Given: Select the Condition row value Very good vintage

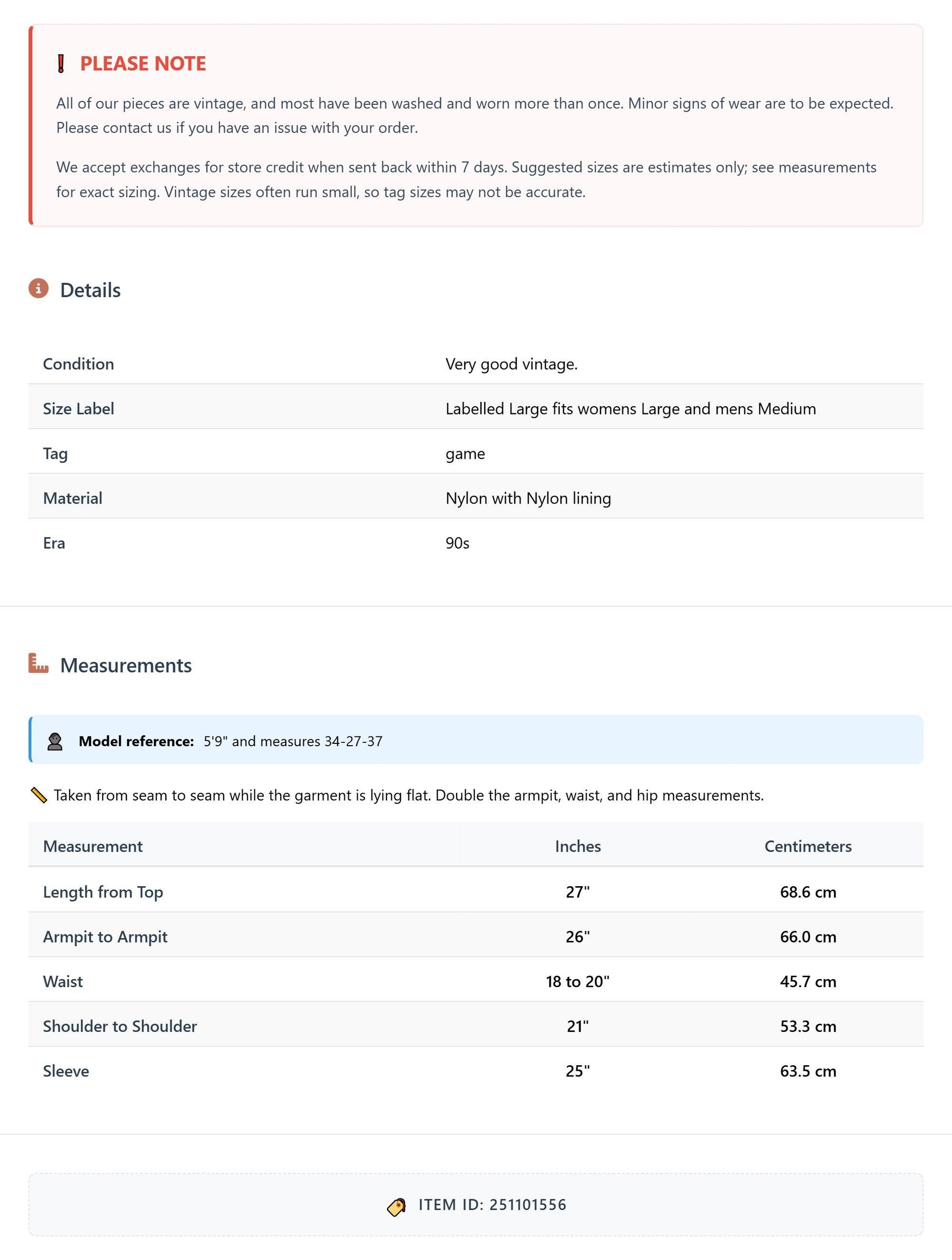Looking at the screenshot, I should (511, 364).
